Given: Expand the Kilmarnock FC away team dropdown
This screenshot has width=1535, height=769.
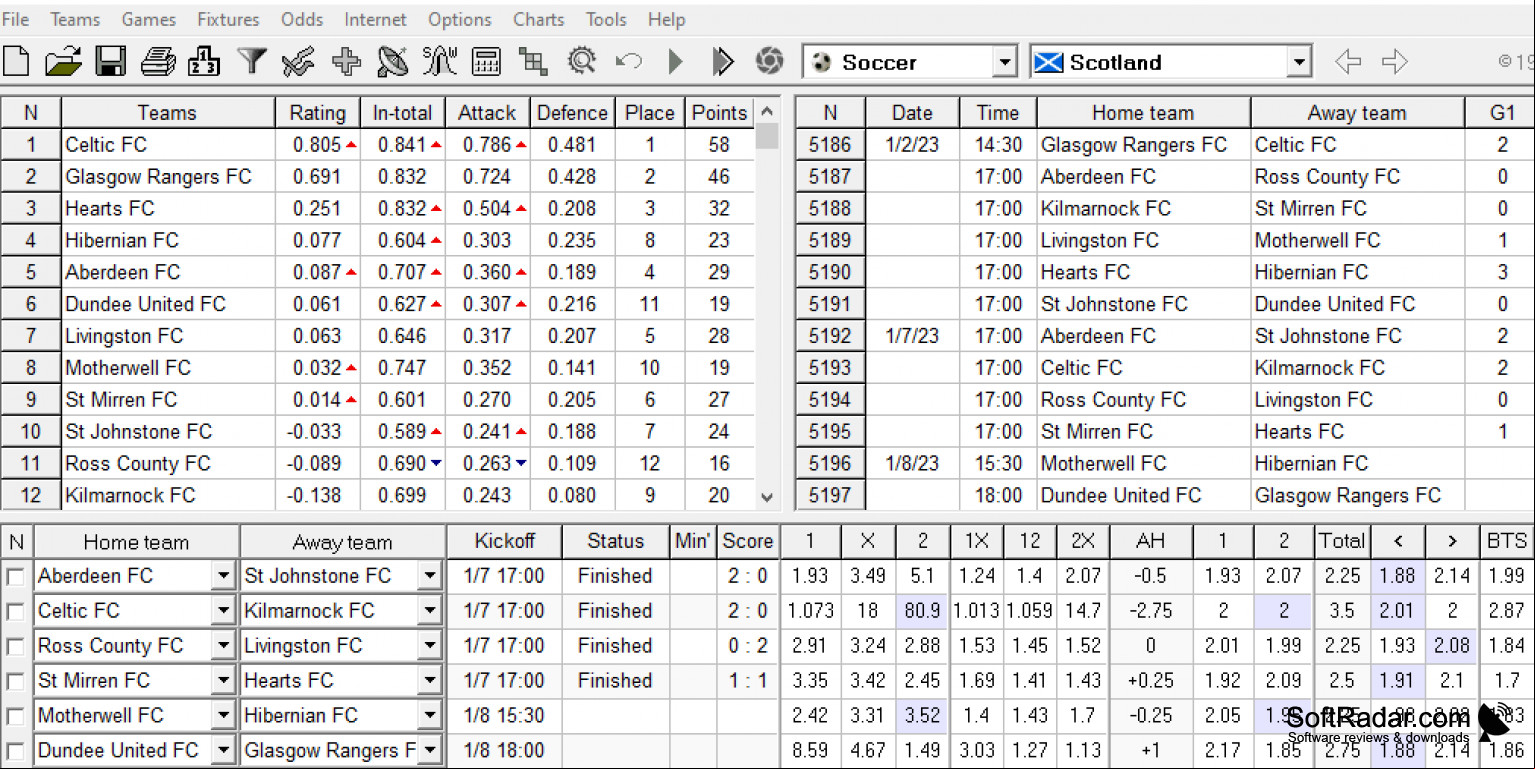Looking at the screenshot, I should (430, 611).
